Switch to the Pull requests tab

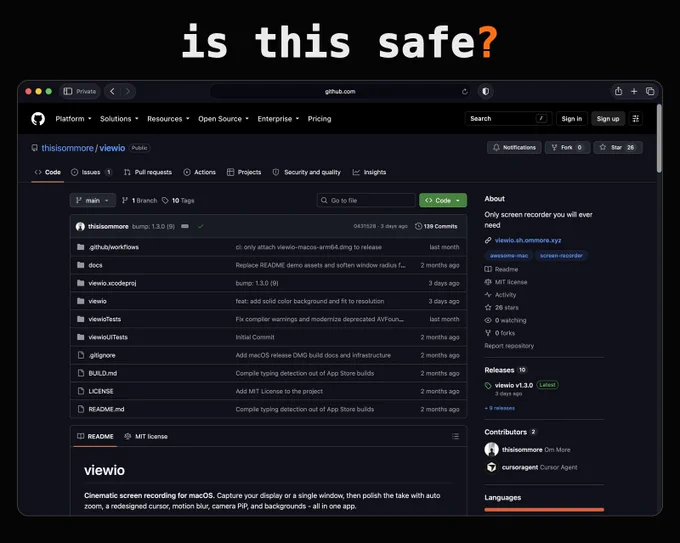point(148,172)
